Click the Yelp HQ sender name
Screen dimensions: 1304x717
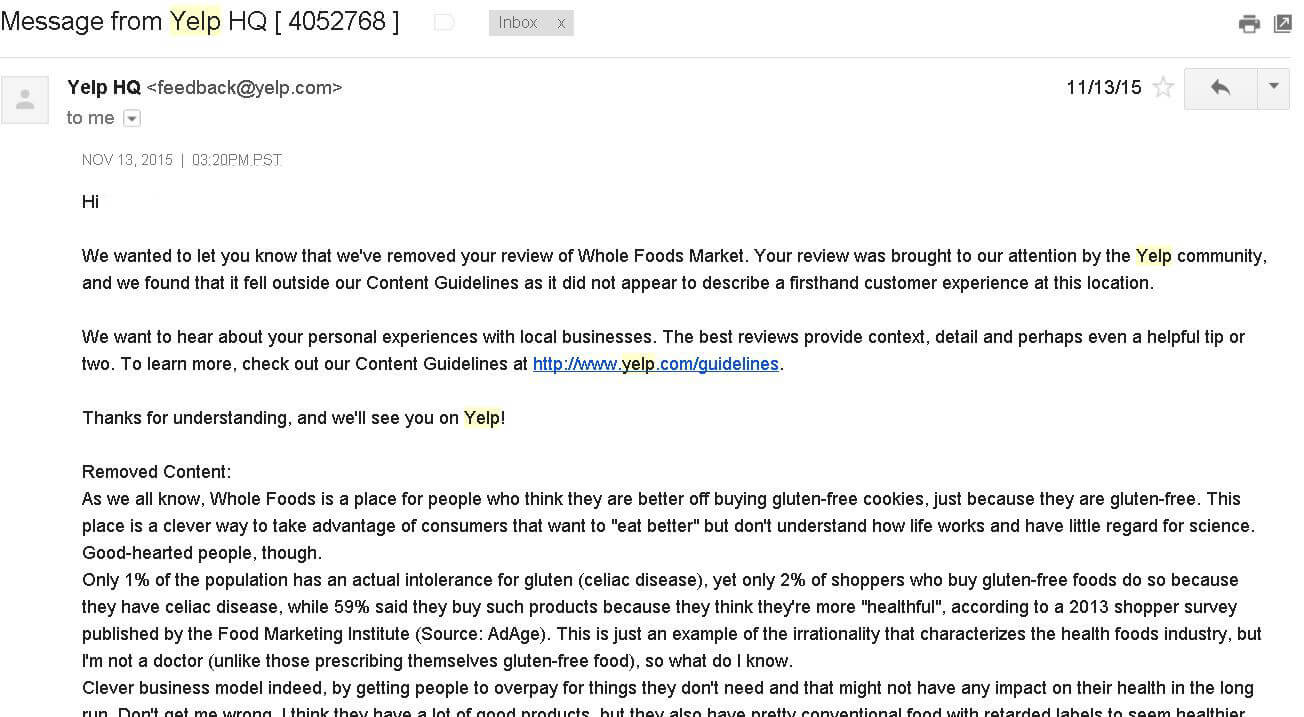(104, 87)
